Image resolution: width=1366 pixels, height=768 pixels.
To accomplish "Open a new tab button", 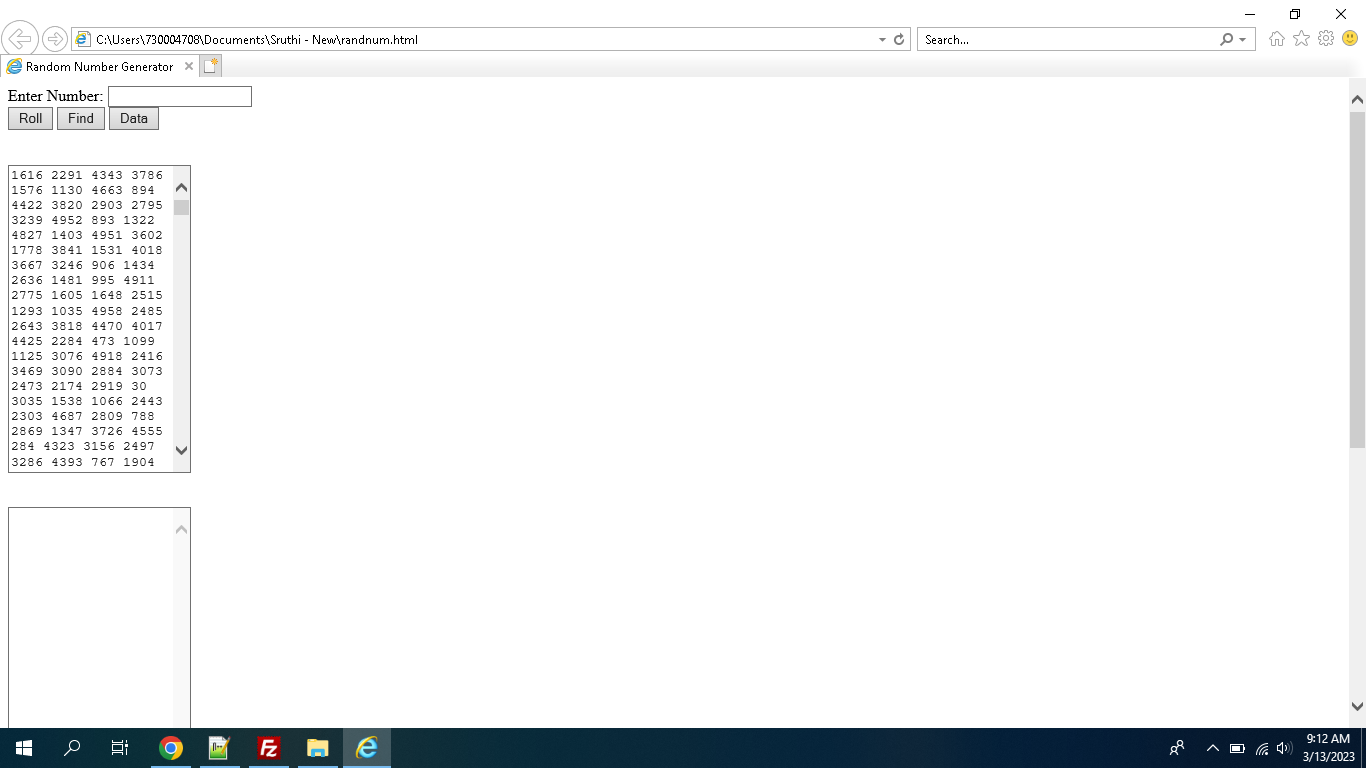I will tap(210, 66).
